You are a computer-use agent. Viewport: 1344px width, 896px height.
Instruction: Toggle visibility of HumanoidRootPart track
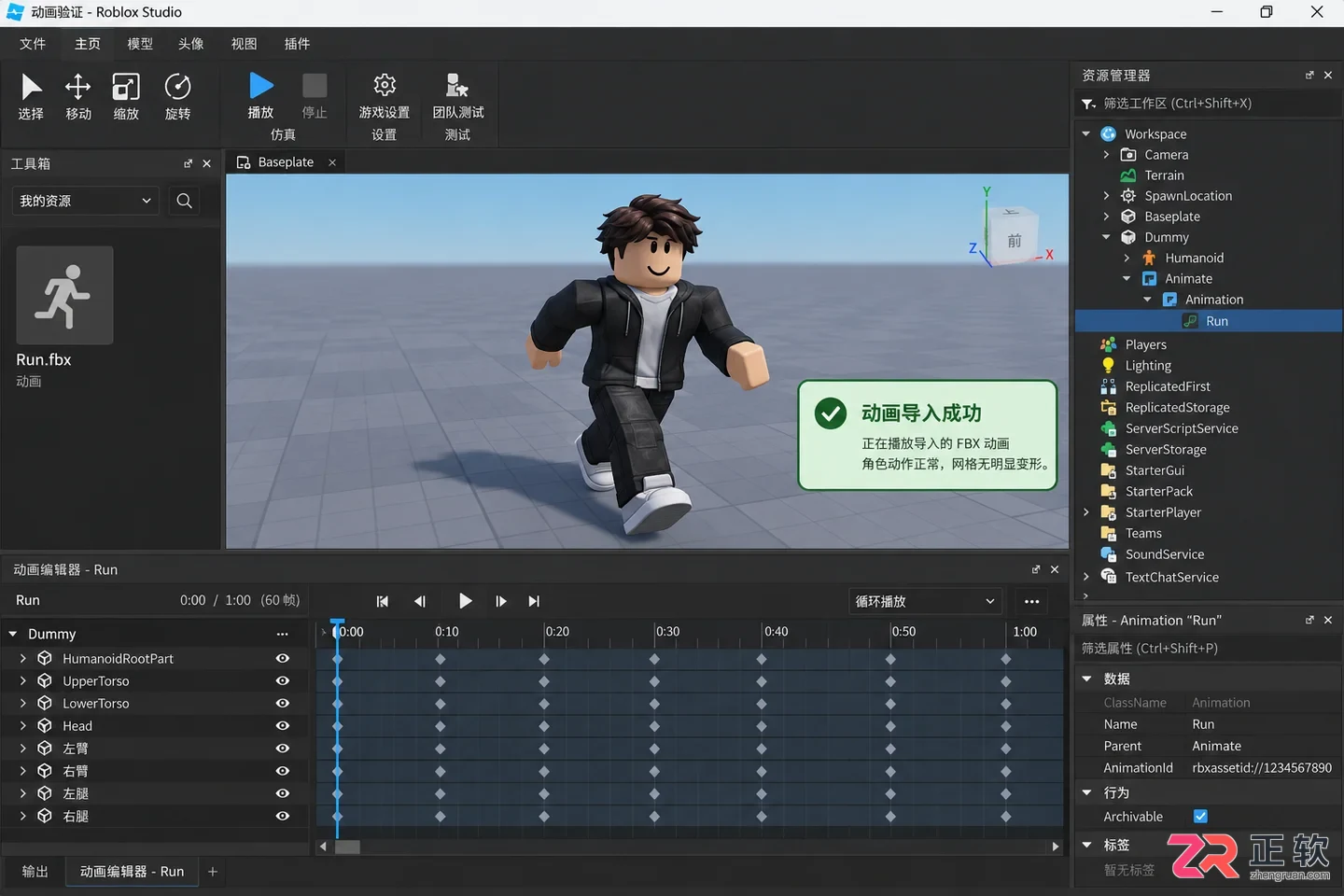point(282,658)
